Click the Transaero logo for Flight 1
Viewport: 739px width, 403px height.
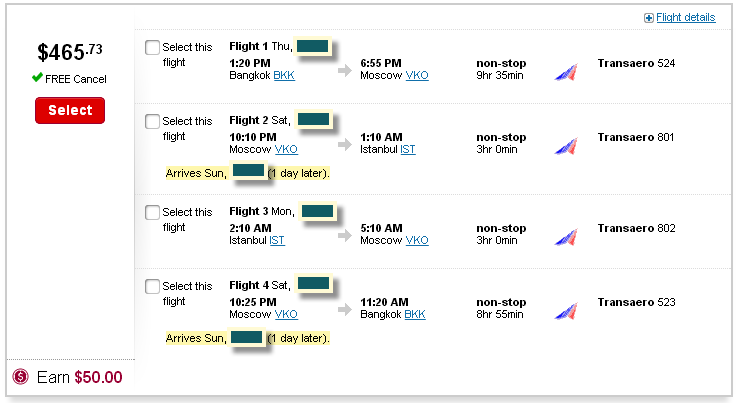click(x=566, y=71)
